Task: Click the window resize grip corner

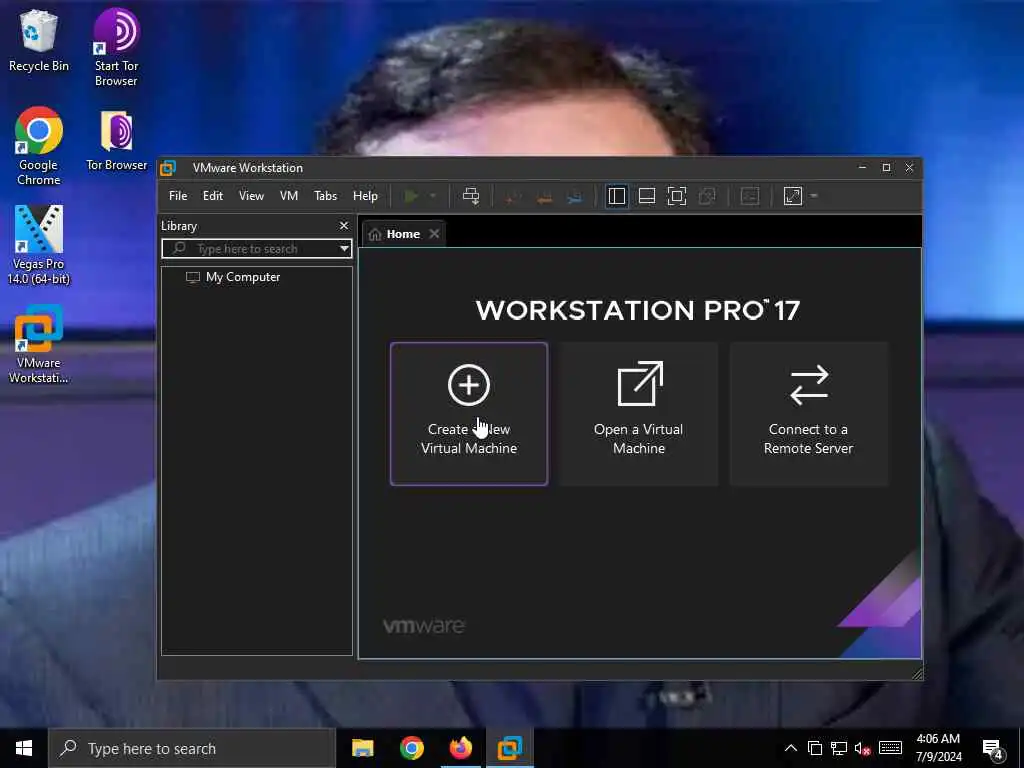Action: [917, 674]
